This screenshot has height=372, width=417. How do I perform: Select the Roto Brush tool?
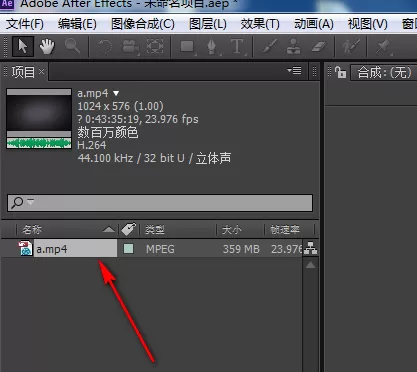point(351,47)
